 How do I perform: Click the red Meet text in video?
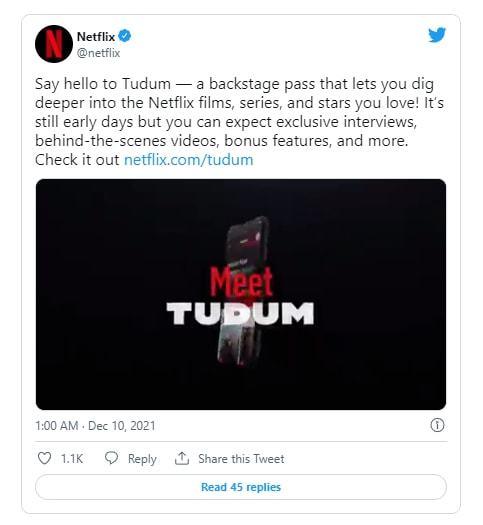click(241, 283)
